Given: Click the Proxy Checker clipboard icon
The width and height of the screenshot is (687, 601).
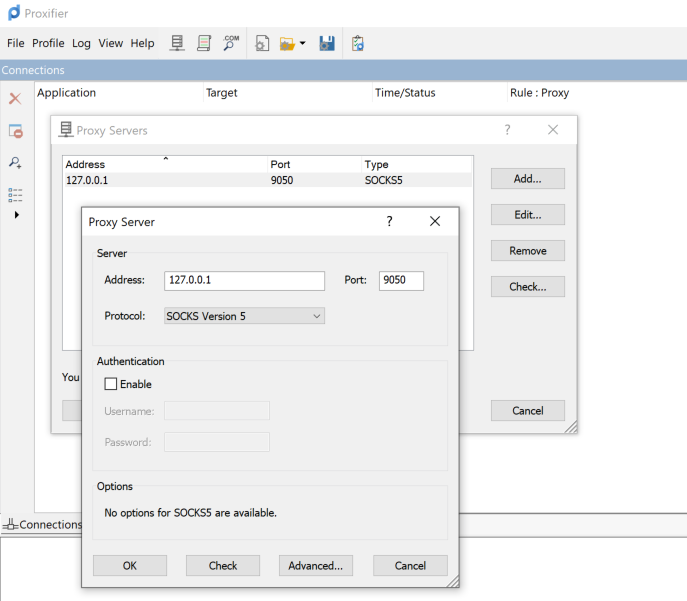Looking at the screenshot, I should pos(358,43).
